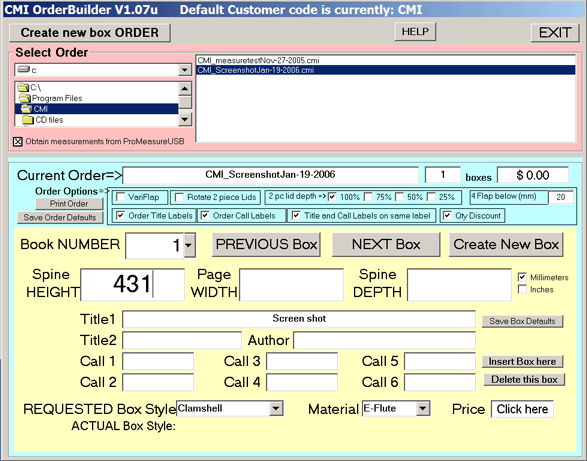The width and height of the screenshot is (587, 461).
Task: Click folder list scrollbar down arrow
Action: (185, 119)
